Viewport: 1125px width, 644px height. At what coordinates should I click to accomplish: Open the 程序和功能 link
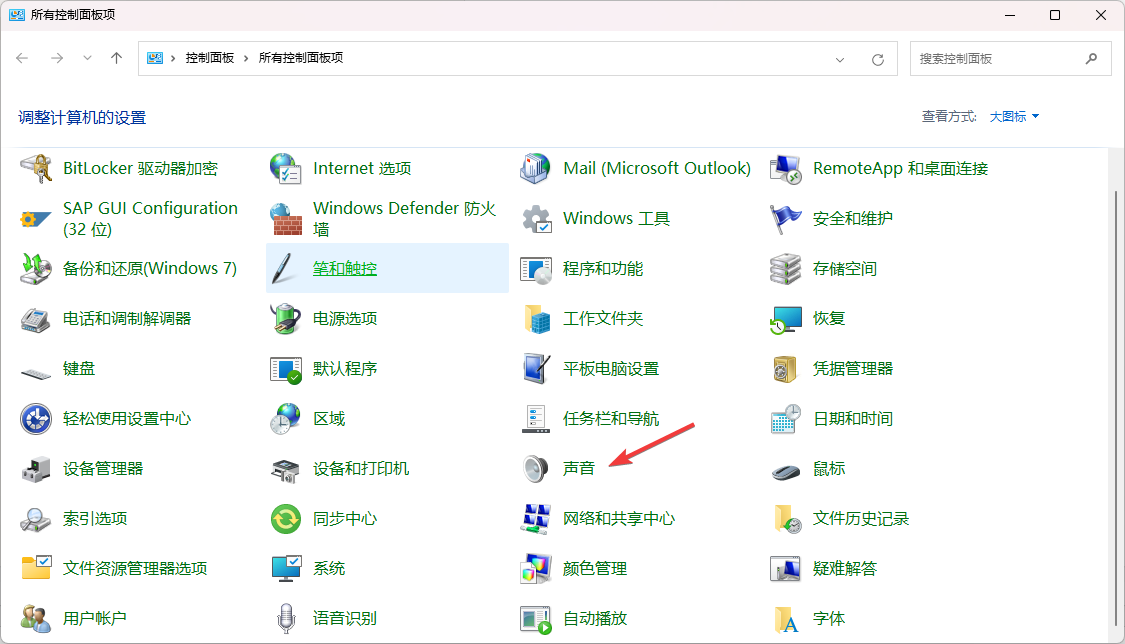pyautogui.click(x=603, y=269)
